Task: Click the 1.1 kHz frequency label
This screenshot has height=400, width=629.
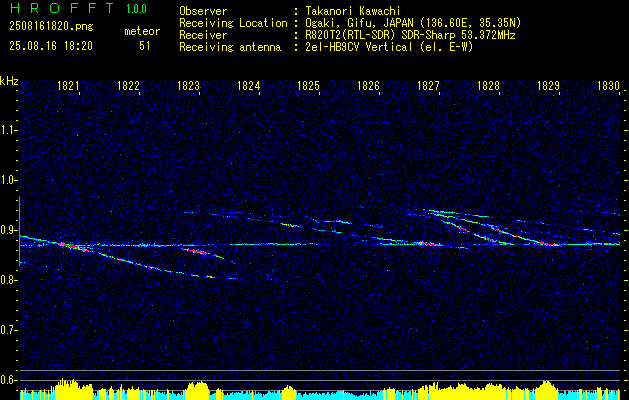Action: tap(8, 130)
